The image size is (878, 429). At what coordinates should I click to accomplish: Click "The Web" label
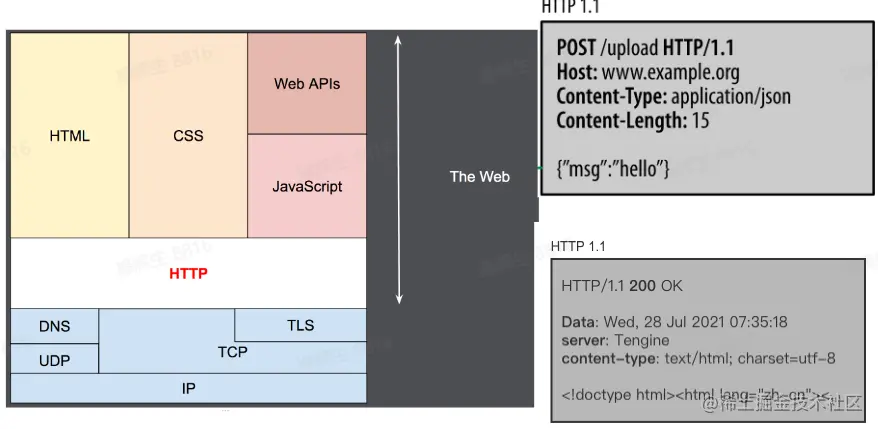coord(479,177)
